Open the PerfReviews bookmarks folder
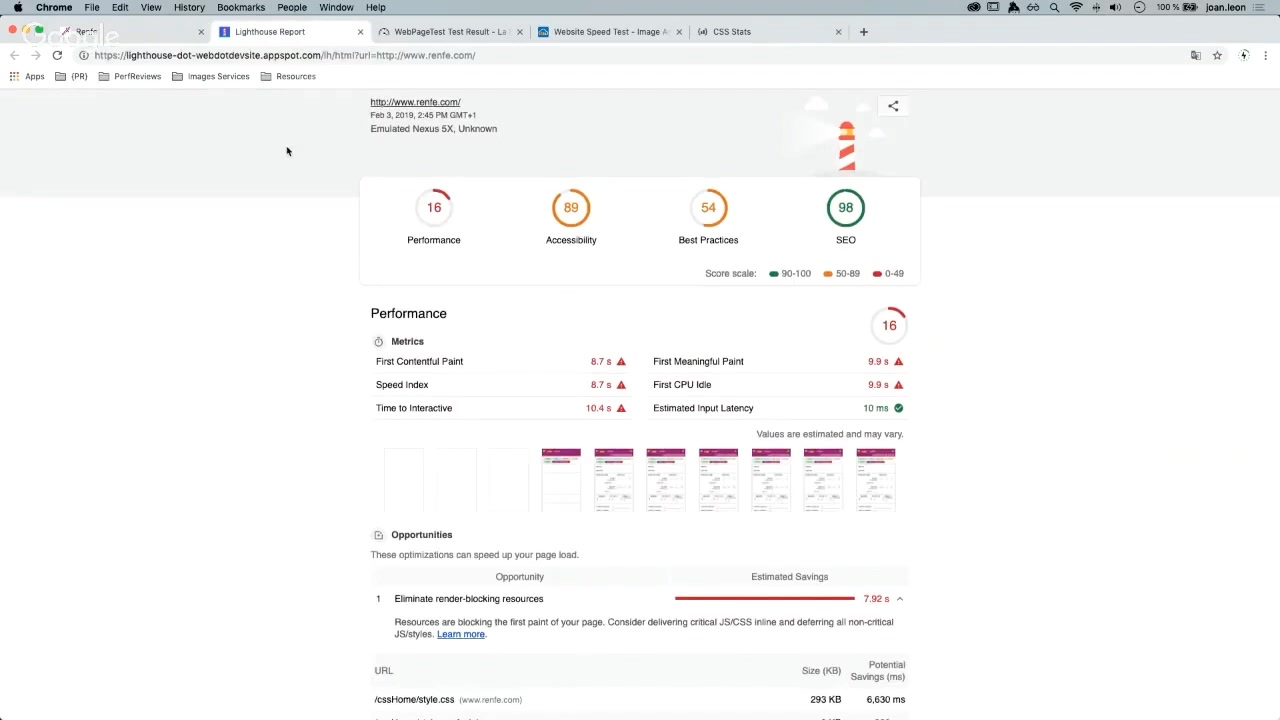1280x720 pixels. click(x=130, y=76)
